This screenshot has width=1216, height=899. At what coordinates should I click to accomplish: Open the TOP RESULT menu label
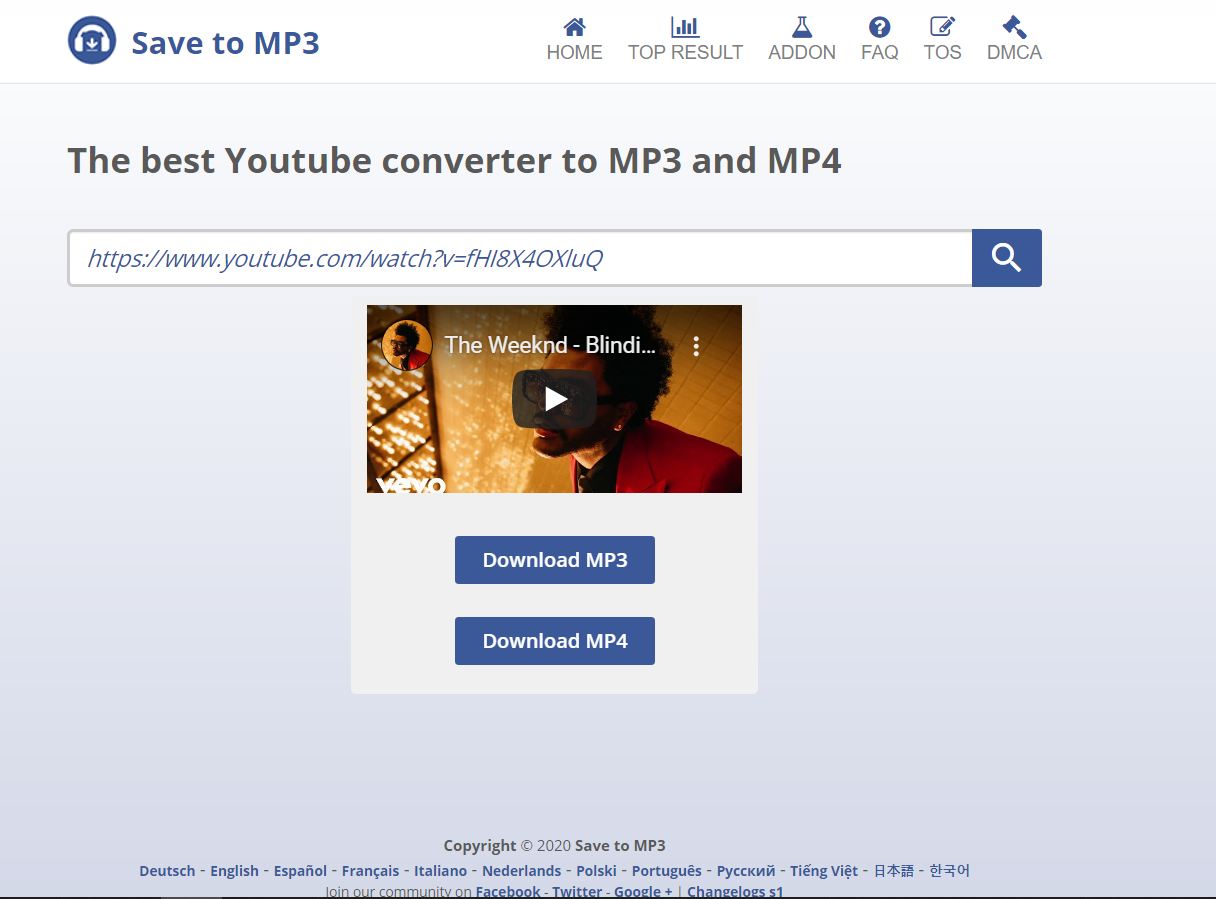685,52
